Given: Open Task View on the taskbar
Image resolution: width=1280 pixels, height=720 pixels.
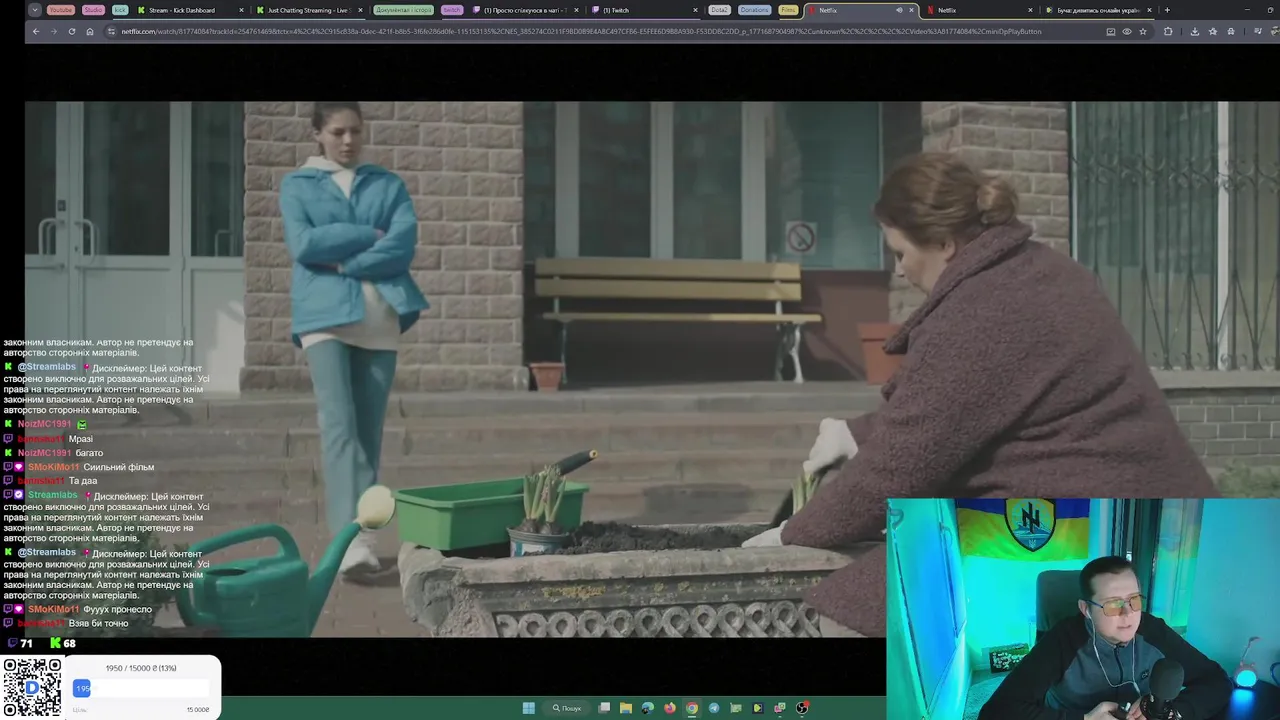Looking at the screenshot, I should (x=604, y=708).
